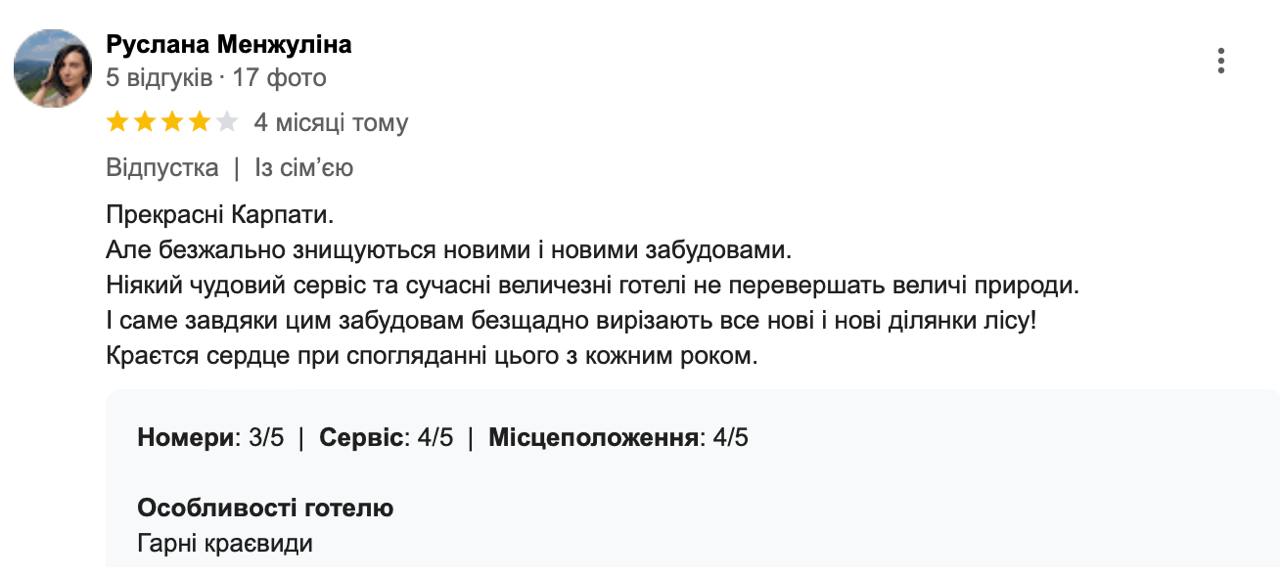Click the line about новими забудовами
The height and width of the screenshot is (577, 1280).
pos(448,250)
